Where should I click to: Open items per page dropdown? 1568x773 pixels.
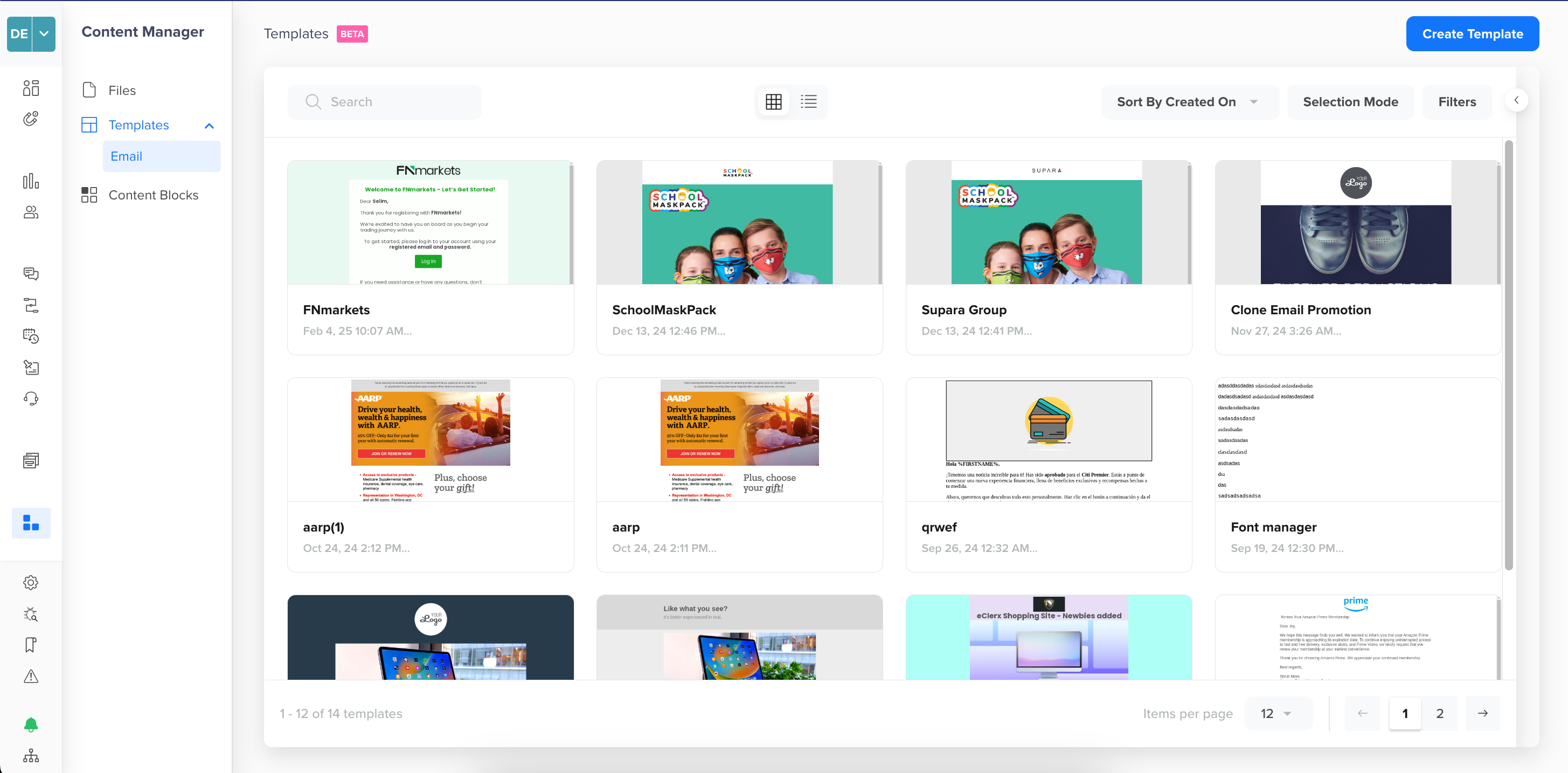1277,713
